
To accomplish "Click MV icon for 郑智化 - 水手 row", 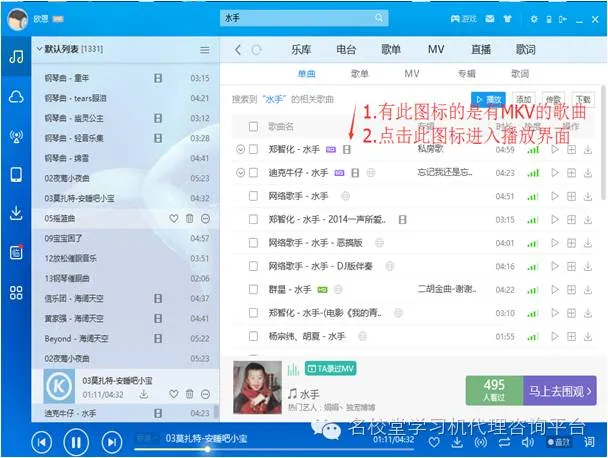I will coord(347,149).
